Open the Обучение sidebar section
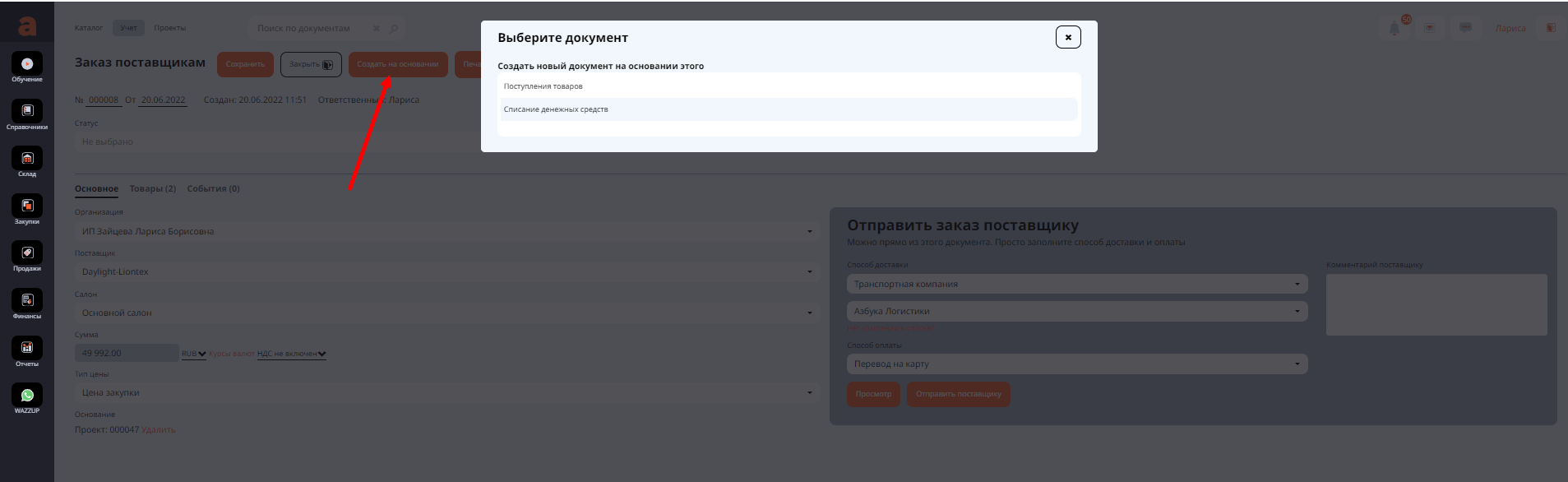1568x482 pixels. coord(27,64)
